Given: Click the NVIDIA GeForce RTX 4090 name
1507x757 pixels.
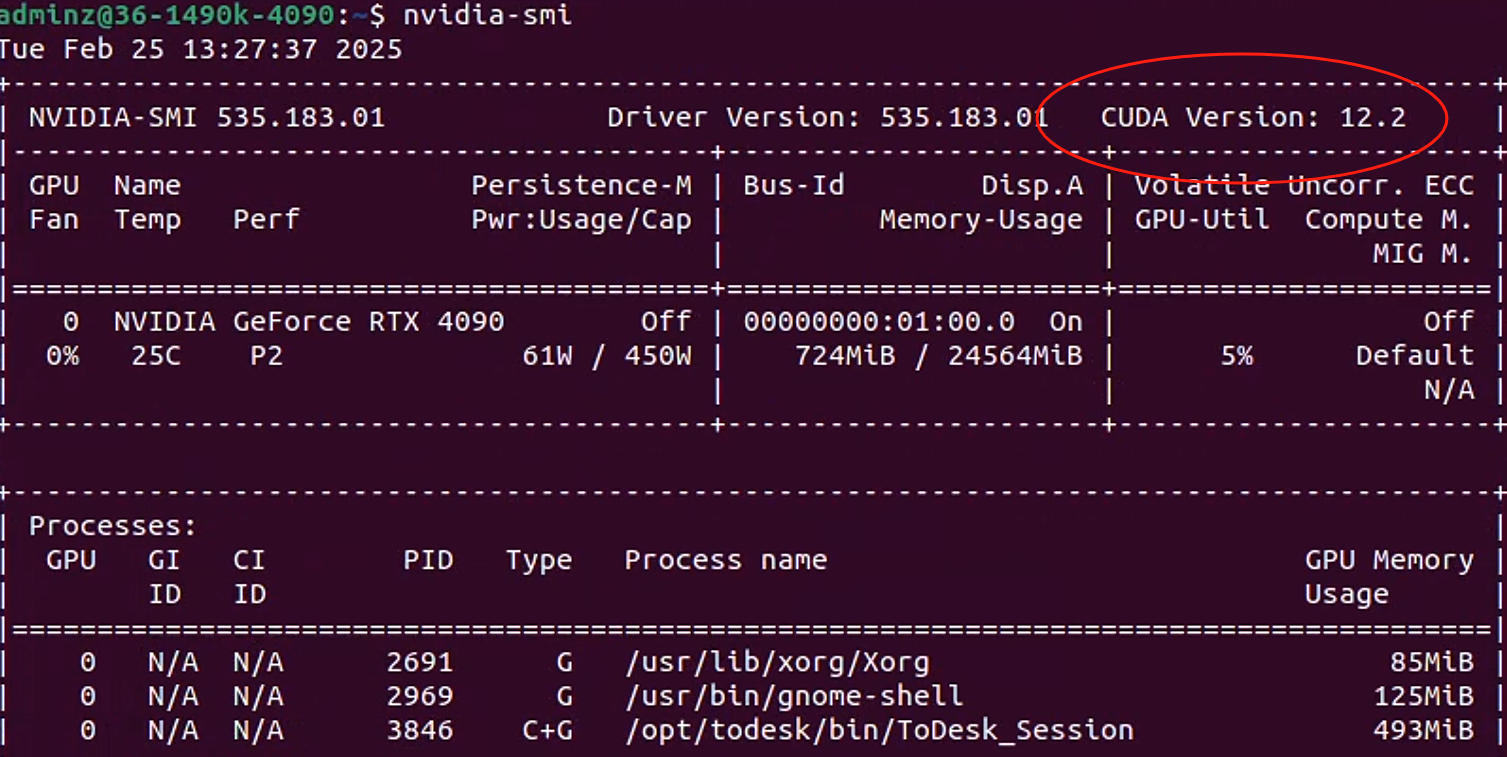Looking at the screenshot, I should (308, 321).
